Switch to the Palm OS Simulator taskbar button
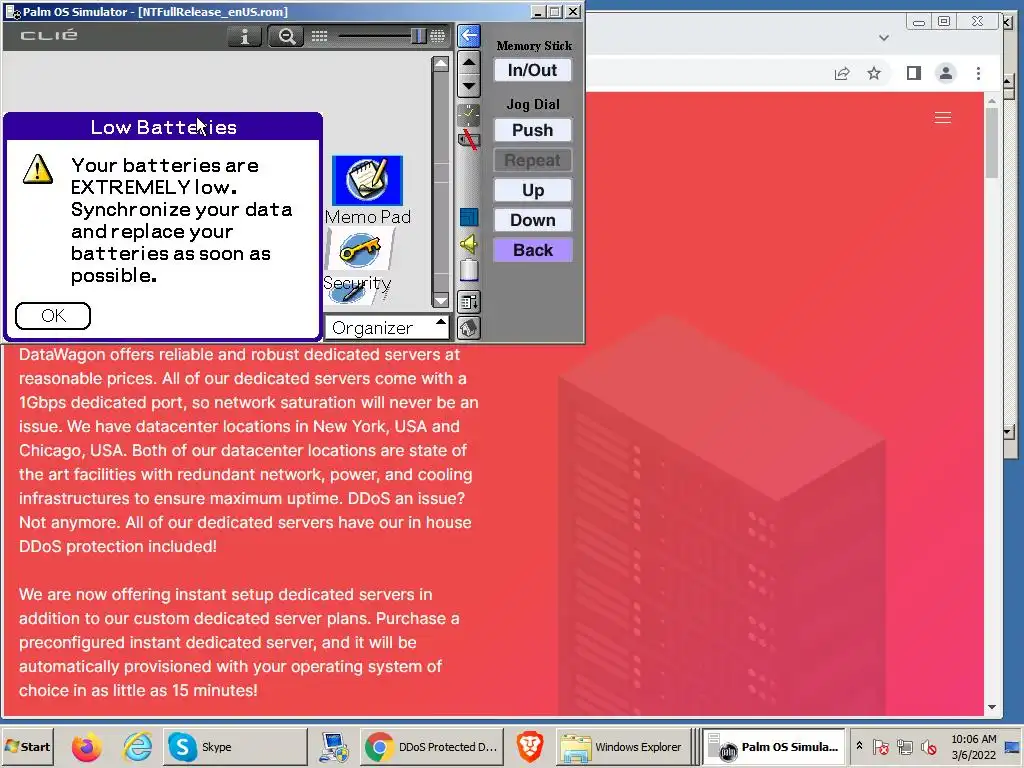 click(x=774, y=746)
